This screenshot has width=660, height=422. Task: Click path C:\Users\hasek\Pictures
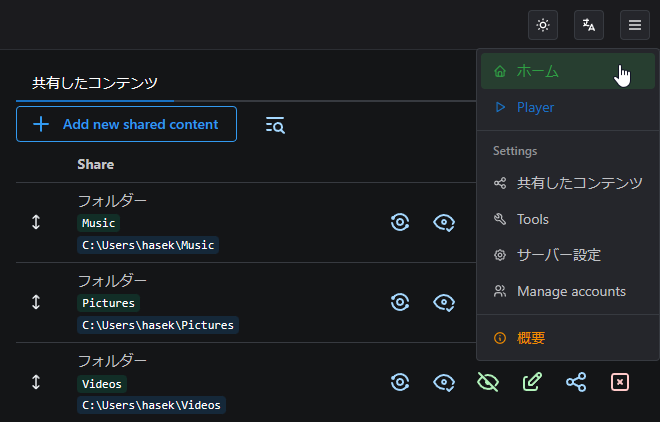(x=158, y=325)
